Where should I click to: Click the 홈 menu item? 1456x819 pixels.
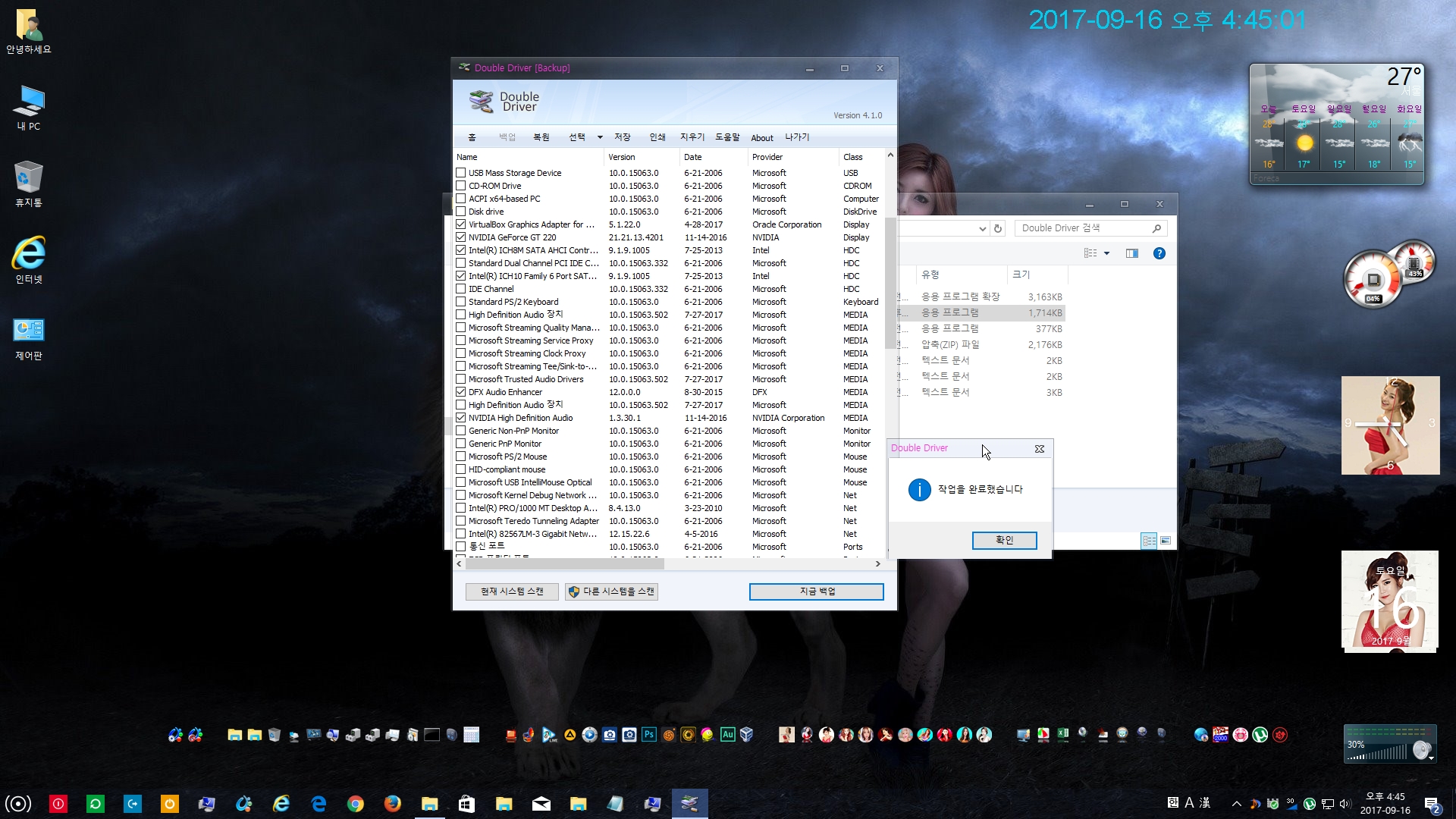472,137
